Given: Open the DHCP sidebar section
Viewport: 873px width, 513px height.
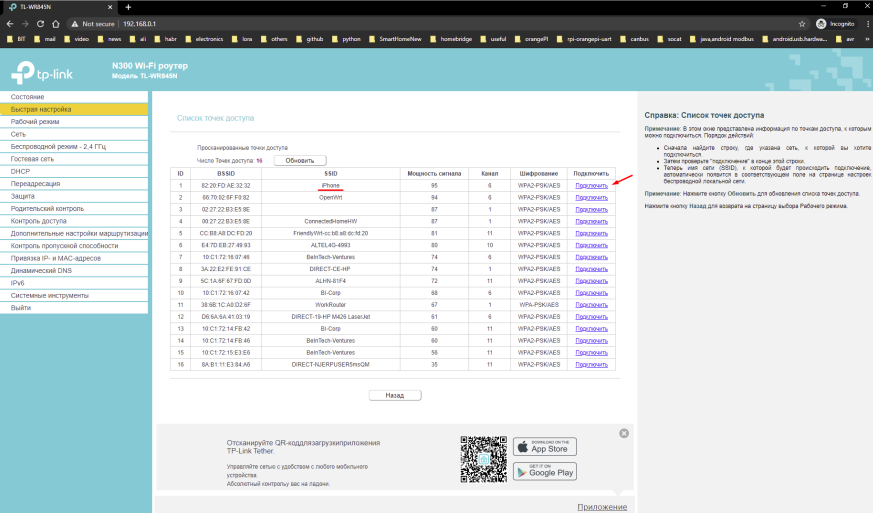Looking at the screenshot, I should pos(74,171).
